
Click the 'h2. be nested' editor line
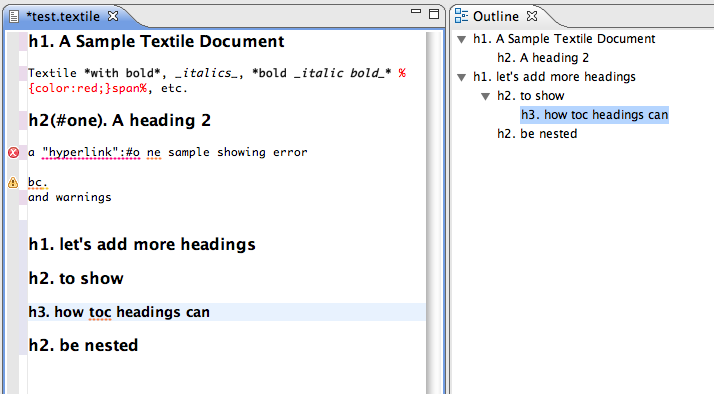click(x=83, y=345)
